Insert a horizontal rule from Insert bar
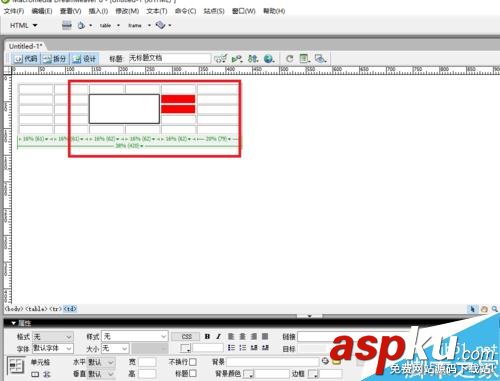Viewport: 500px width, 381px height. click(x=67, y=25)
